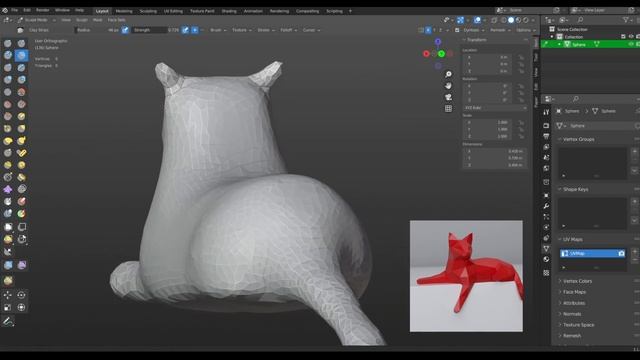Image resolution: width=640 pixels, height=360 pixels.
Task: Select the Scale transform tool
Action: [8, 307]
